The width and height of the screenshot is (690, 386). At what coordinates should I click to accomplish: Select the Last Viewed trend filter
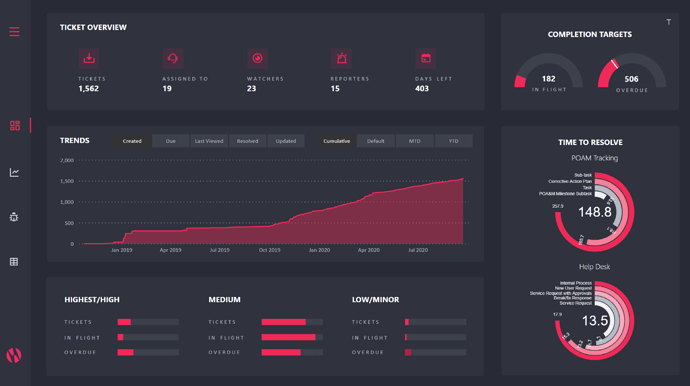click(x=209, y=141)
